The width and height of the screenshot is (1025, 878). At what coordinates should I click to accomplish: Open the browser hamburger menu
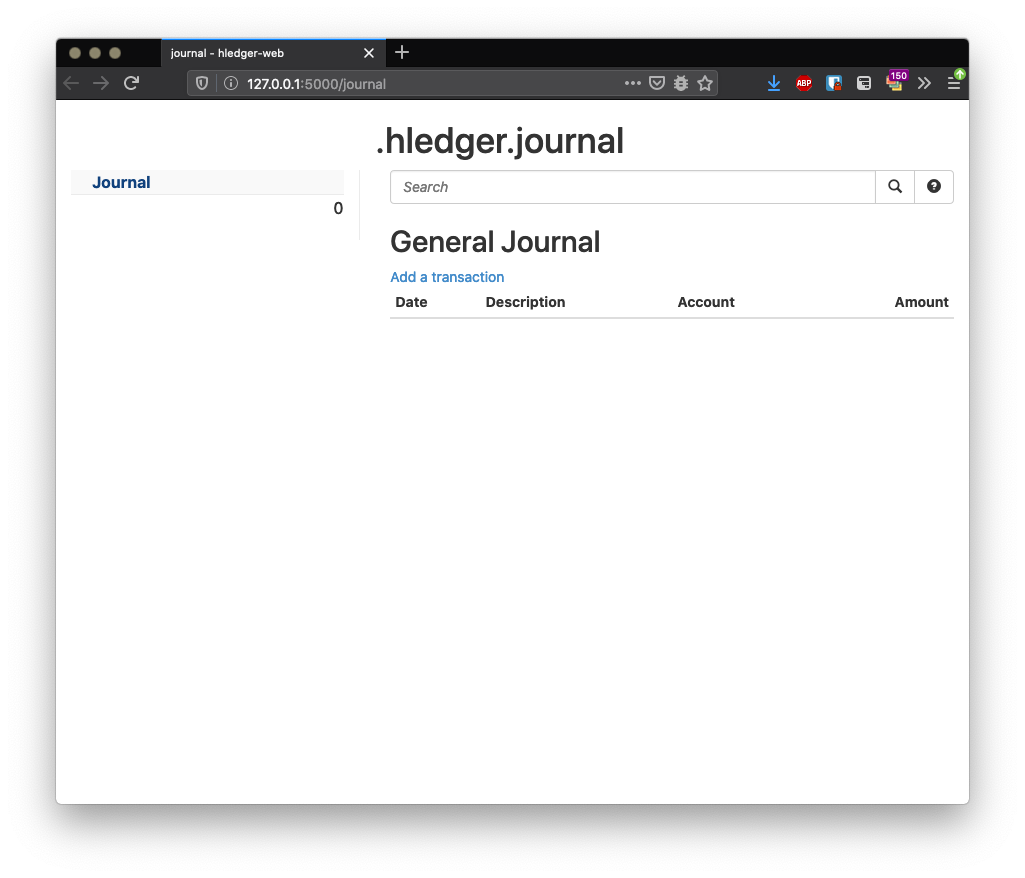pyautogui.click(x=955, y=83)
